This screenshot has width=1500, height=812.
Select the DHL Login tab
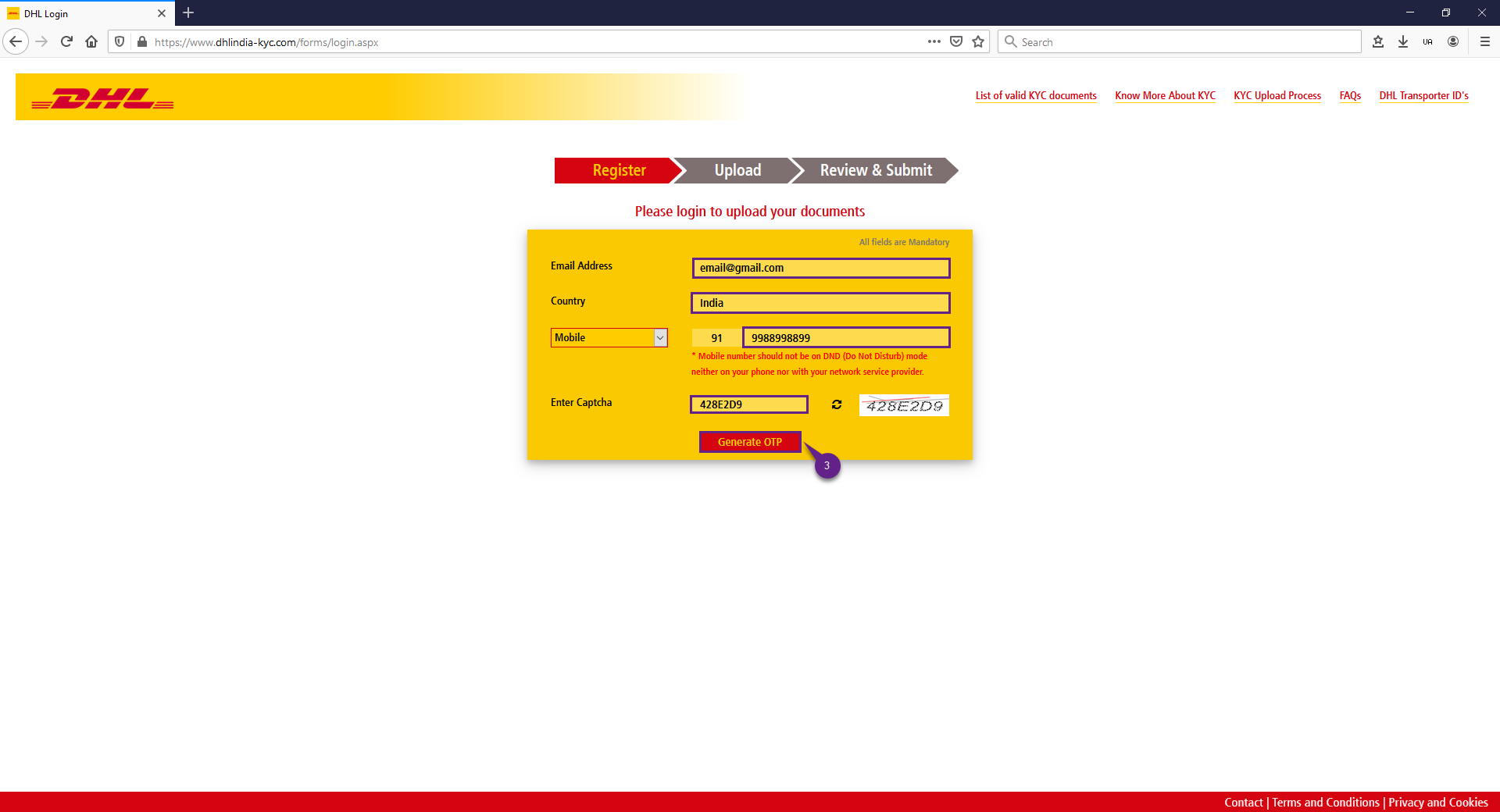(x=87, y=13)
